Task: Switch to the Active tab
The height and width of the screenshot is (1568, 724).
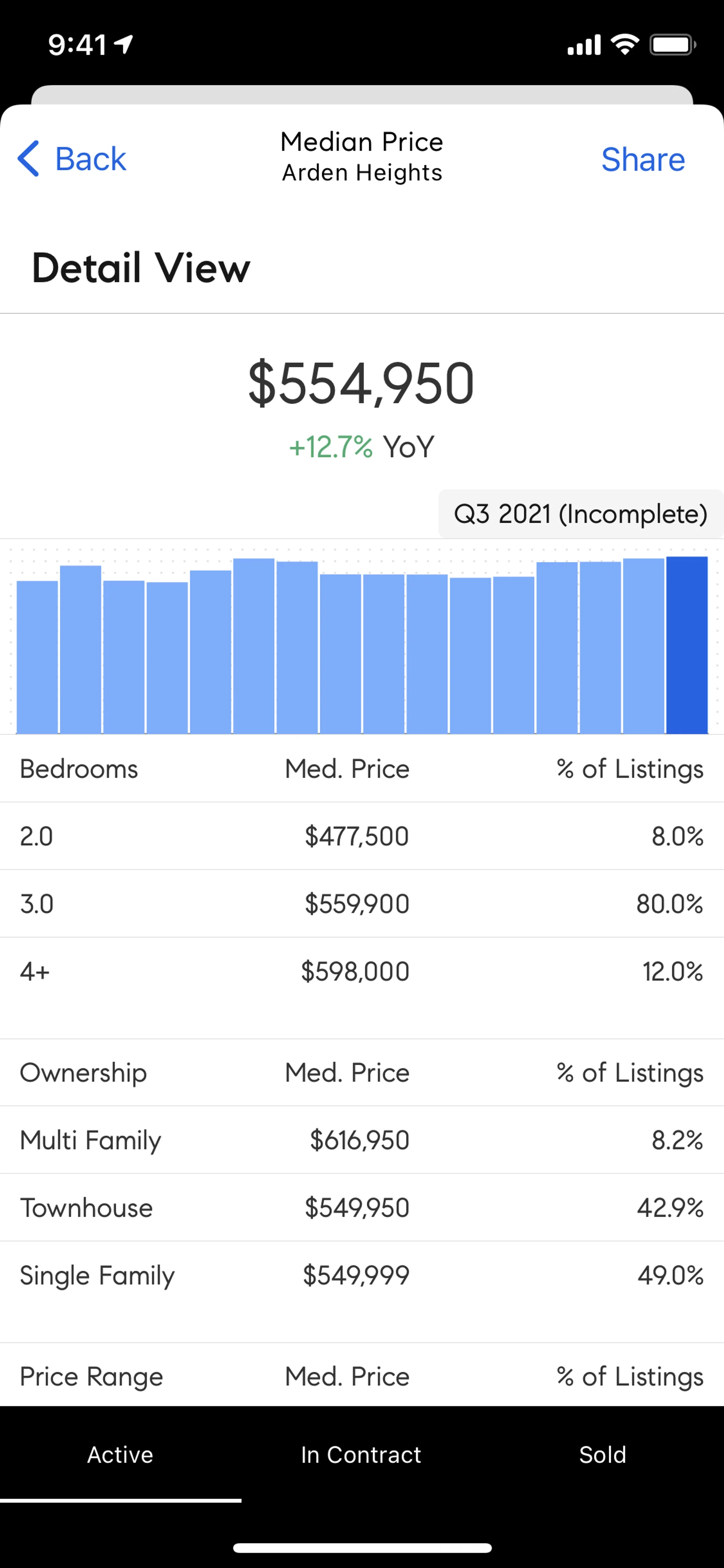Action: click(x=120, y=1454)
